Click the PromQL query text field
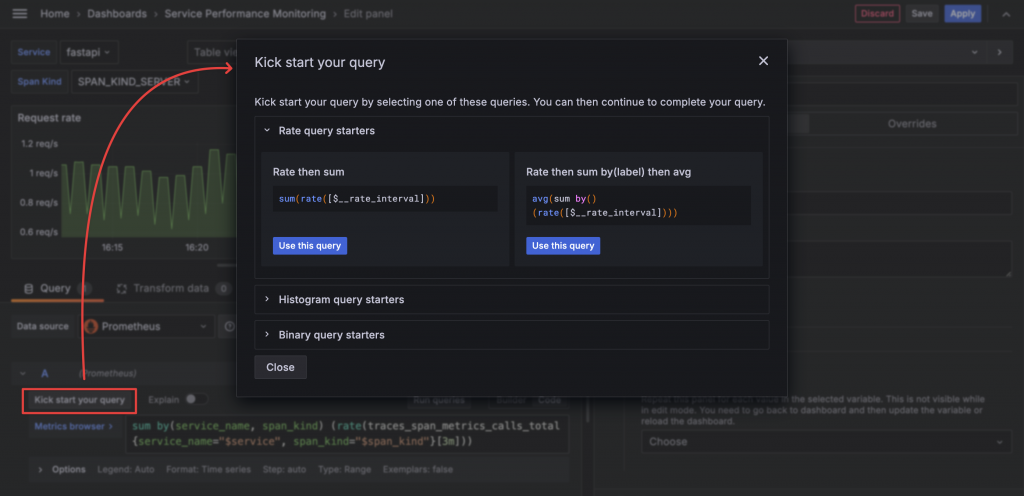The width and height of the screenshot is (1024, 496). coord(350,433)
